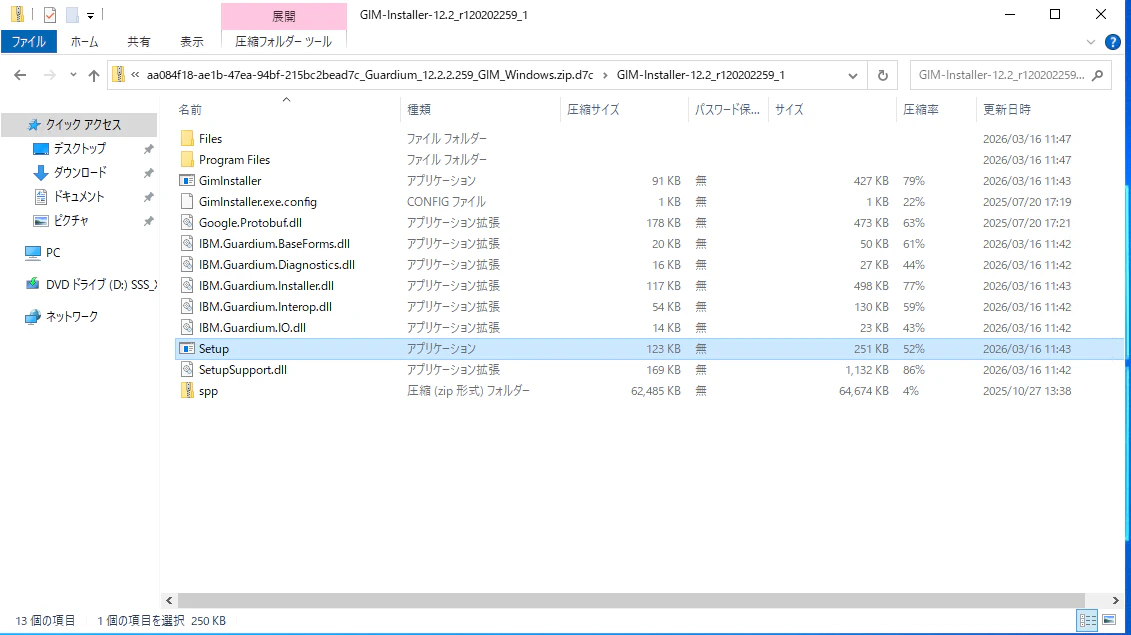The width and height of the screenshot is (1131, 635).
Task: Go back with the left arrow
Action: 20,75
